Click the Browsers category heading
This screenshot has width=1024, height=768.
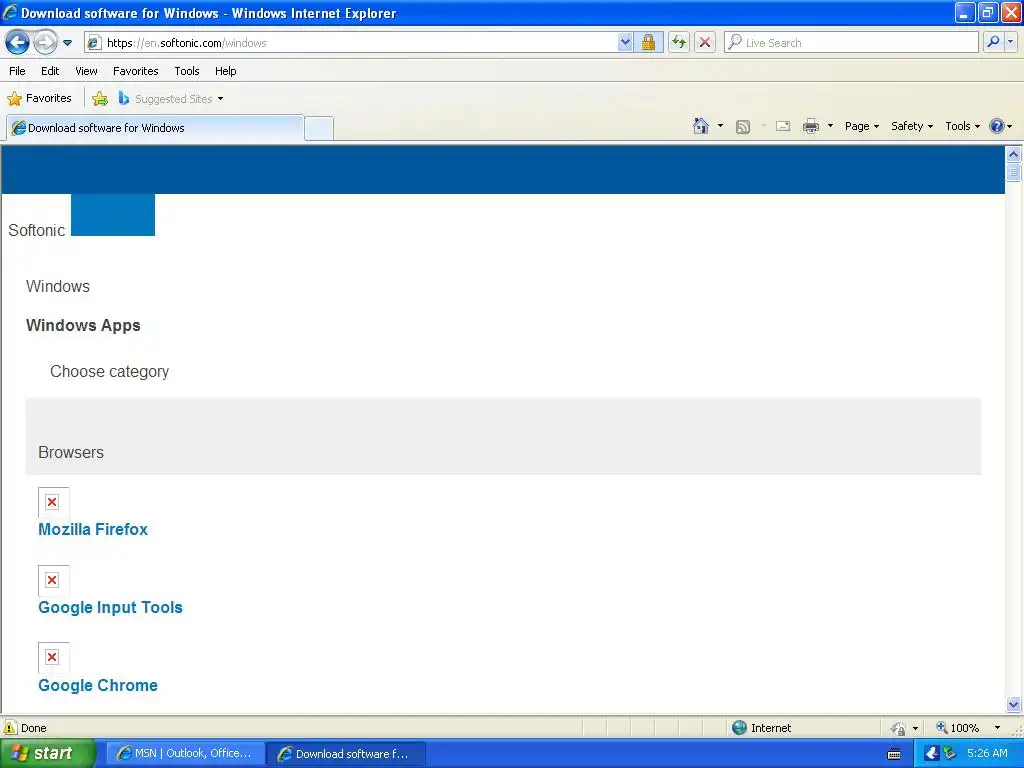pos(71,453)
